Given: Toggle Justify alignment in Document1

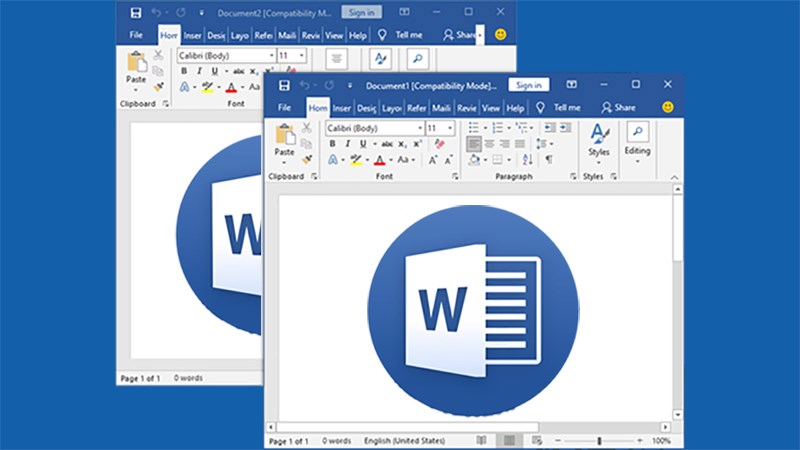Looking at the screenshot, I should (x=520, y=144).
